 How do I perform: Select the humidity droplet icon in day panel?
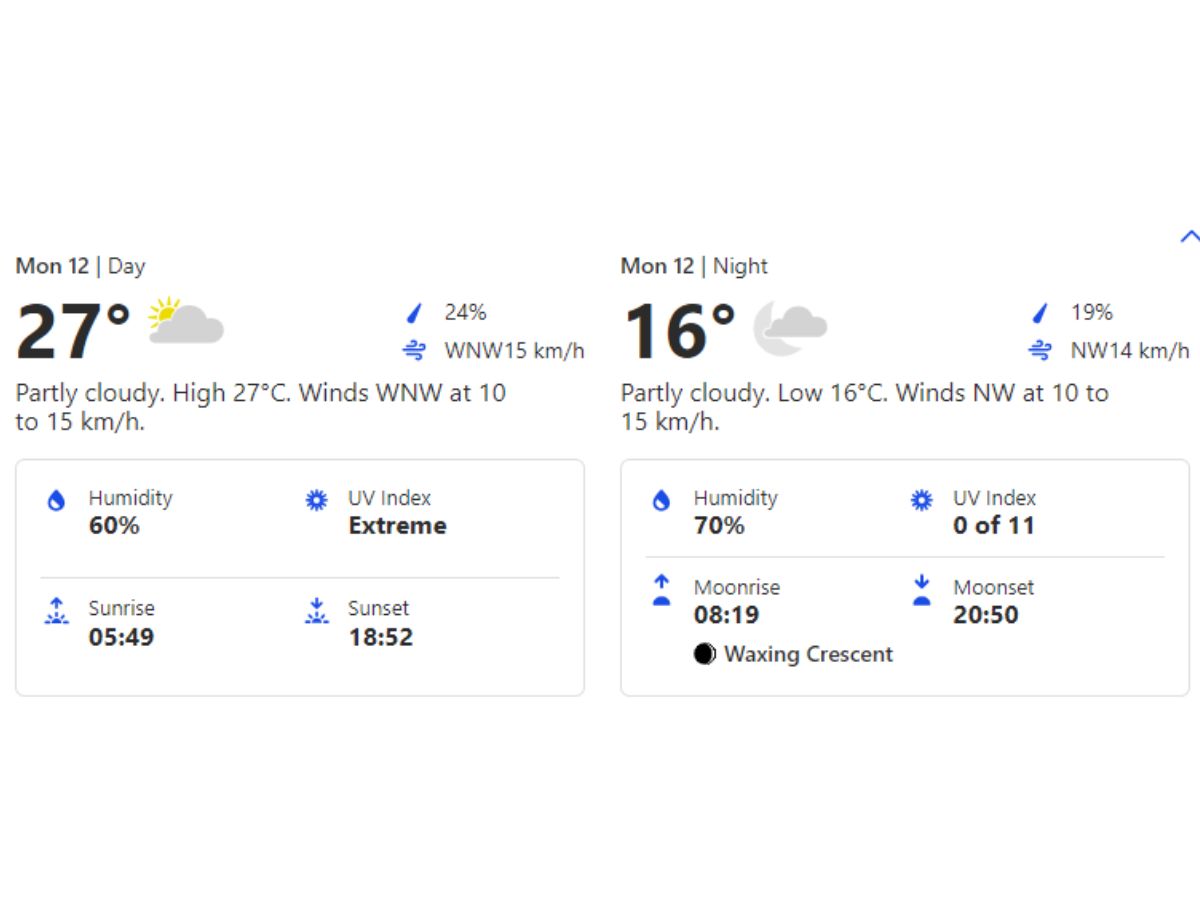pyautogui.click(x=57, y=499)
